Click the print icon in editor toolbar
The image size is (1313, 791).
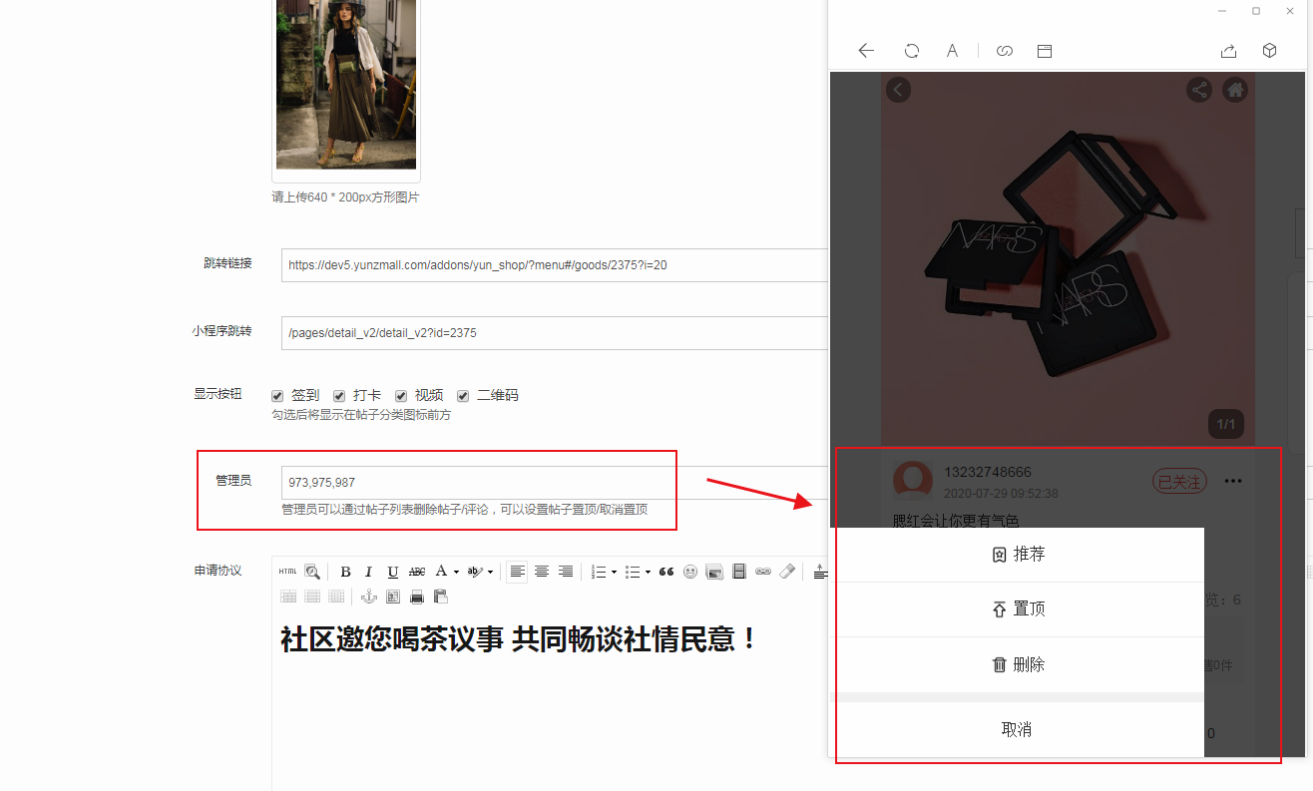417,597
